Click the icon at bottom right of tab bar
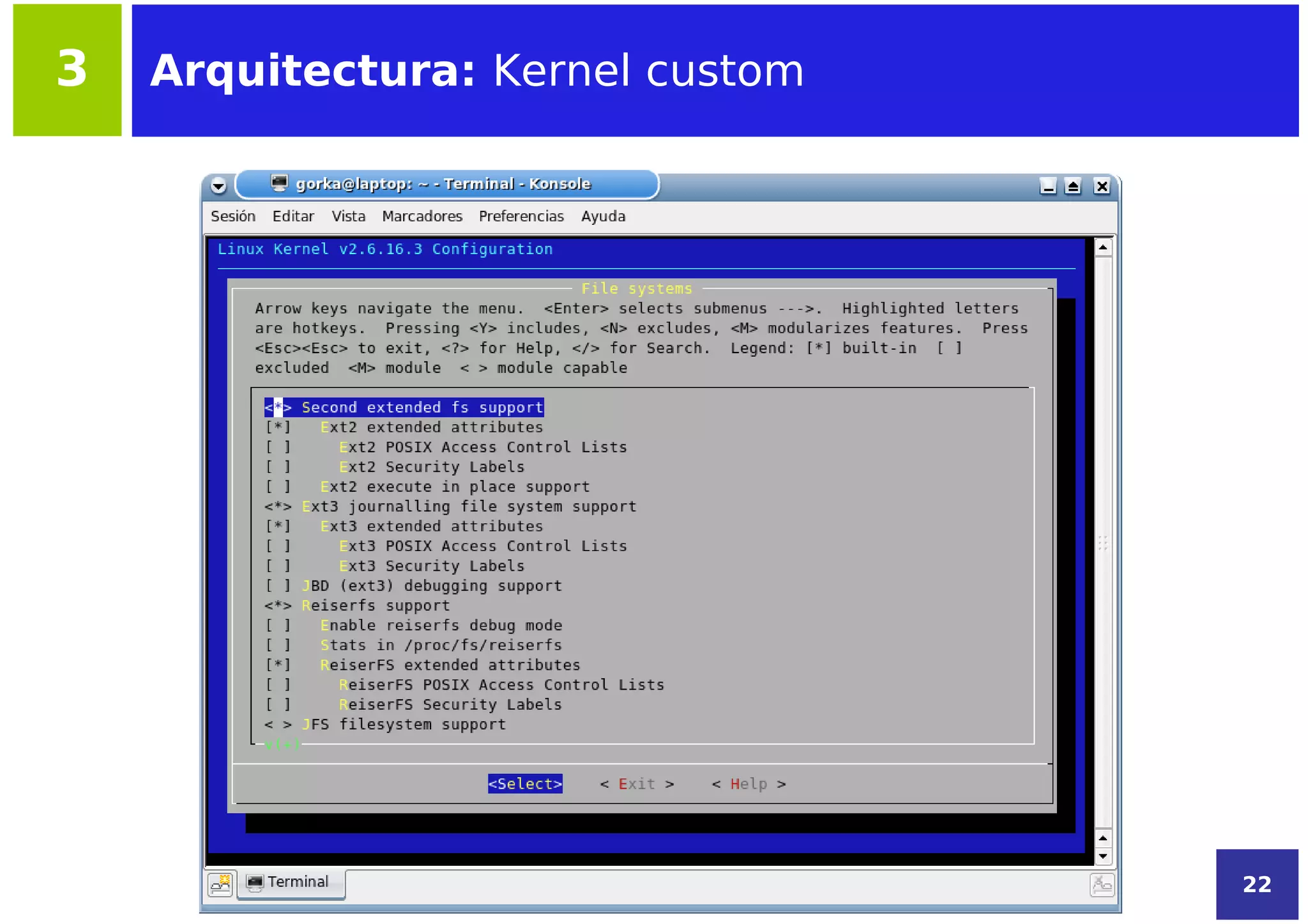The width and height of the screenshot is (1308, 924). click(x=1102, y=885)
